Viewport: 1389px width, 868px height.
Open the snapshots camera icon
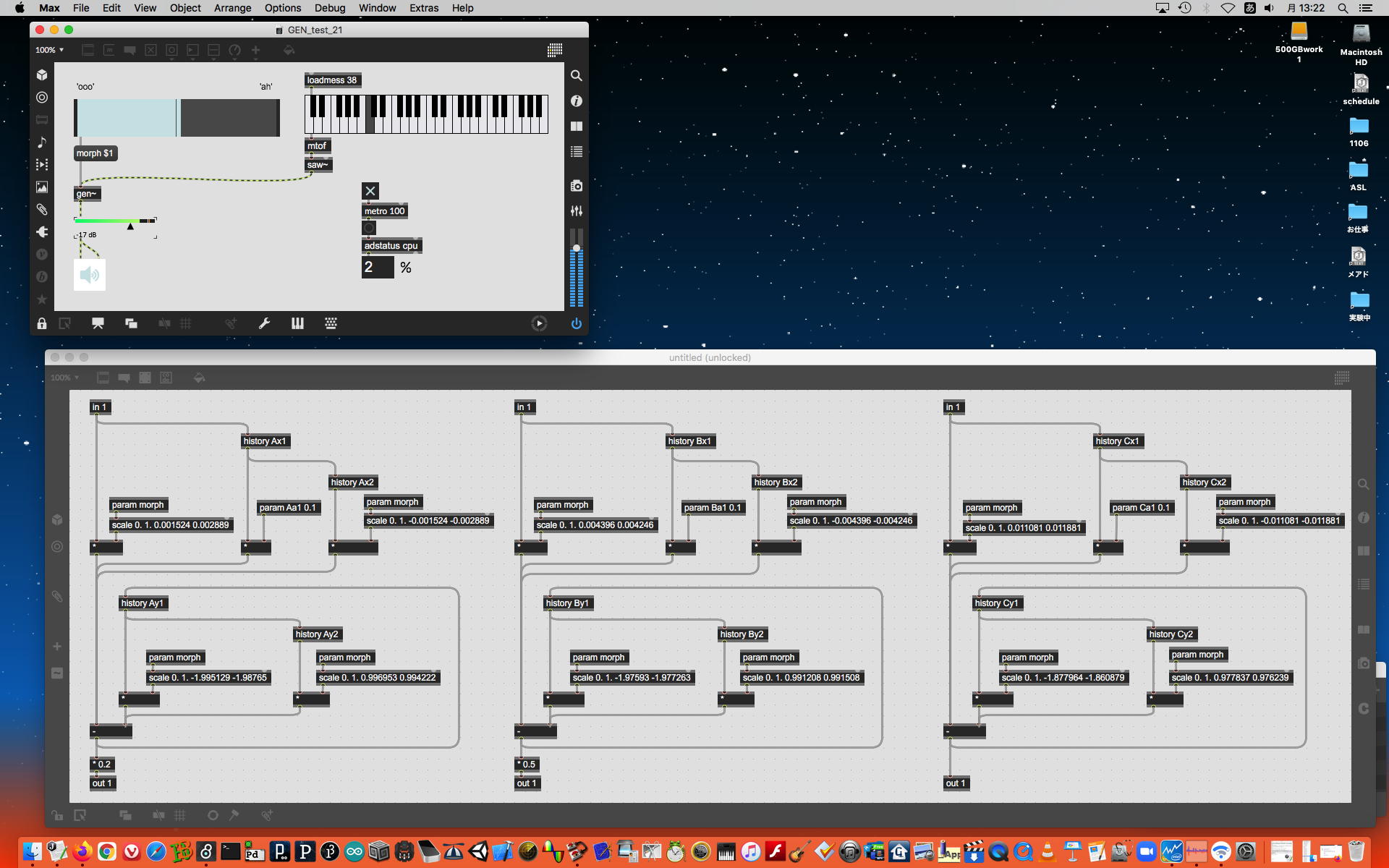pos(576,186)
